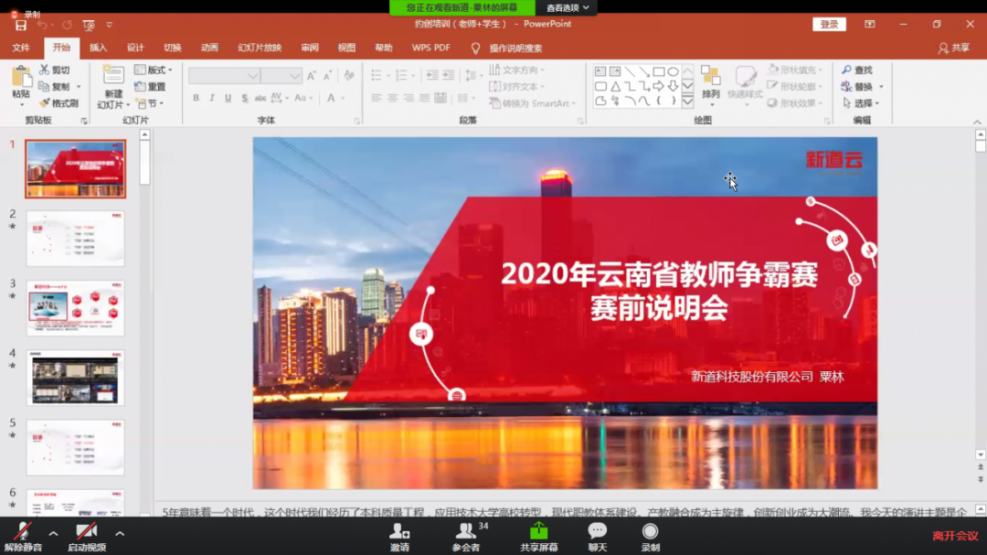Open the 参会者 participants list

pos(465,531)
